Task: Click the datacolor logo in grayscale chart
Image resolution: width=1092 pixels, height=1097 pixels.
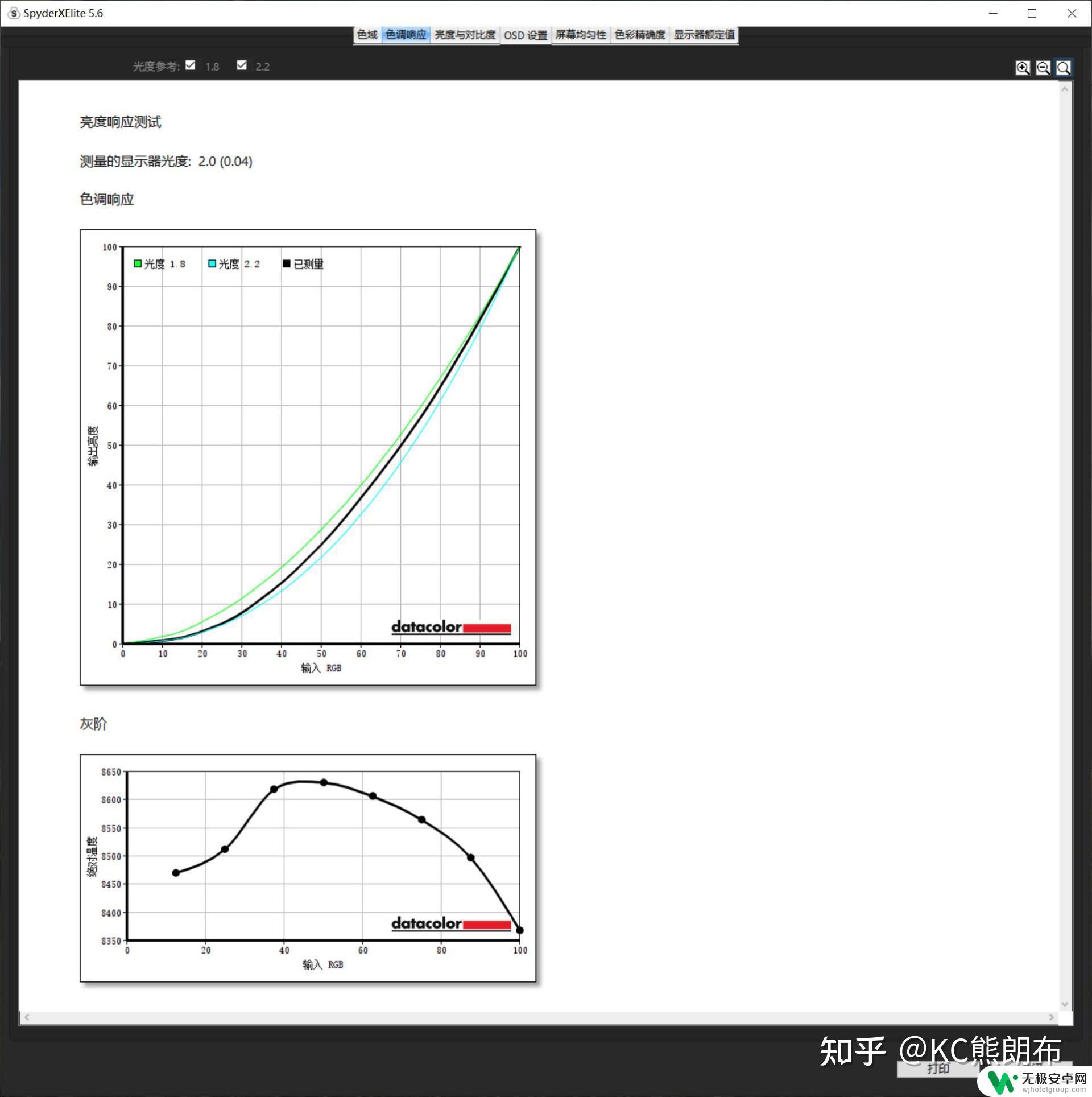Action: point(451,923)
